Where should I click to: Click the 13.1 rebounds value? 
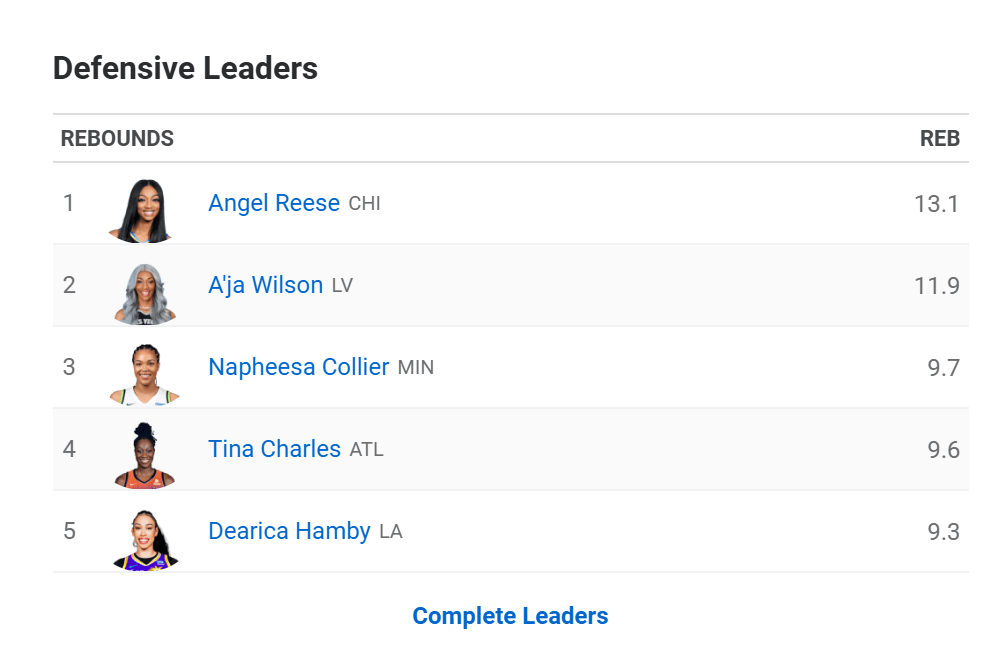click(936, 204)
